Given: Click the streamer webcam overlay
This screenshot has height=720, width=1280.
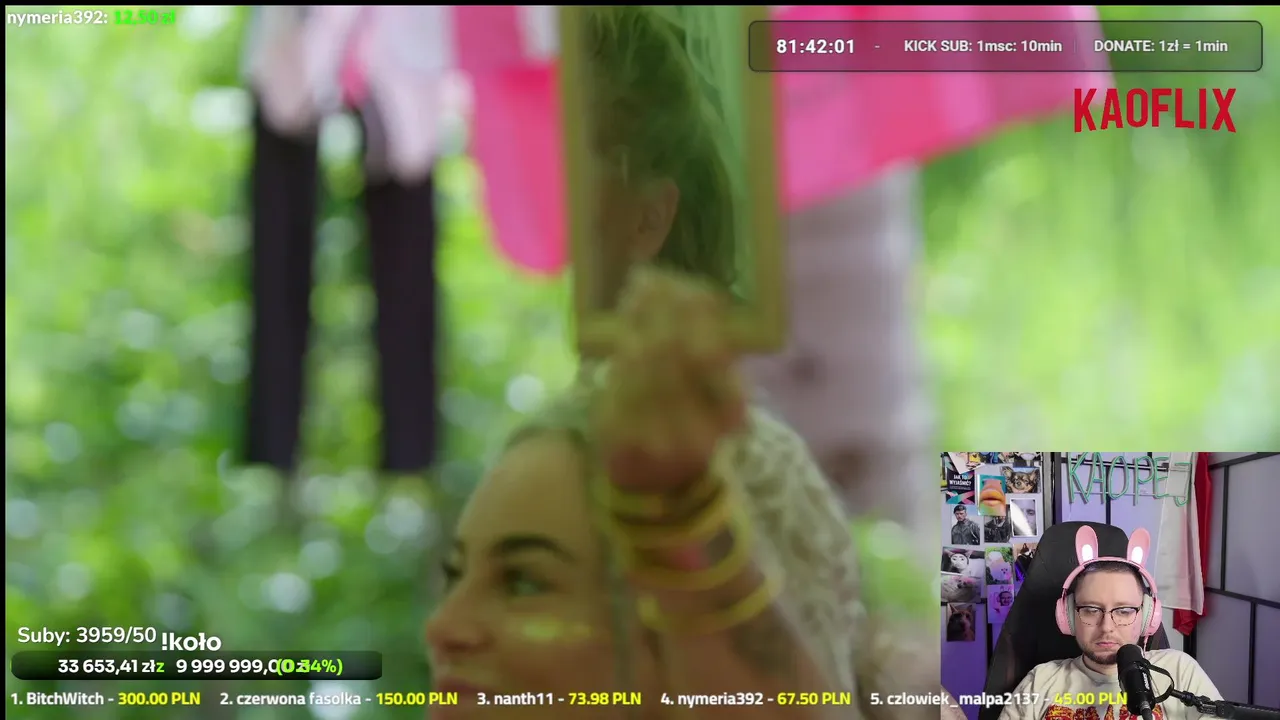Looking at the screenshot, I should pyautogui.click(x=1110, y=586).
